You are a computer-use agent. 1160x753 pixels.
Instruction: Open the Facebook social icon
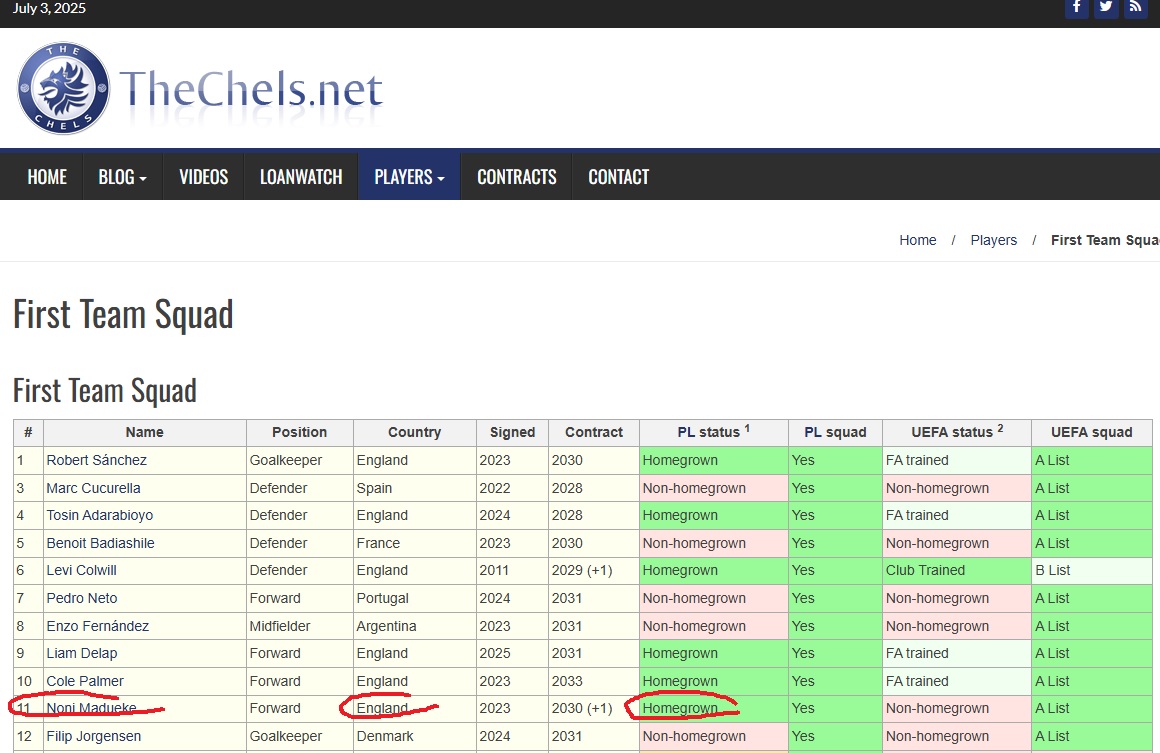pyautogui.click(x=1076, y=7)
